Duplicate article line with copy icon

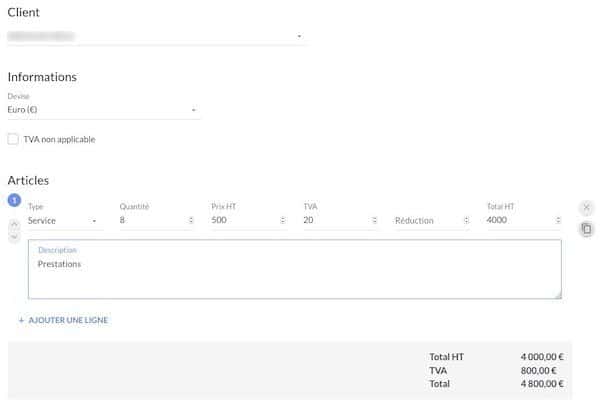[586, 229]
